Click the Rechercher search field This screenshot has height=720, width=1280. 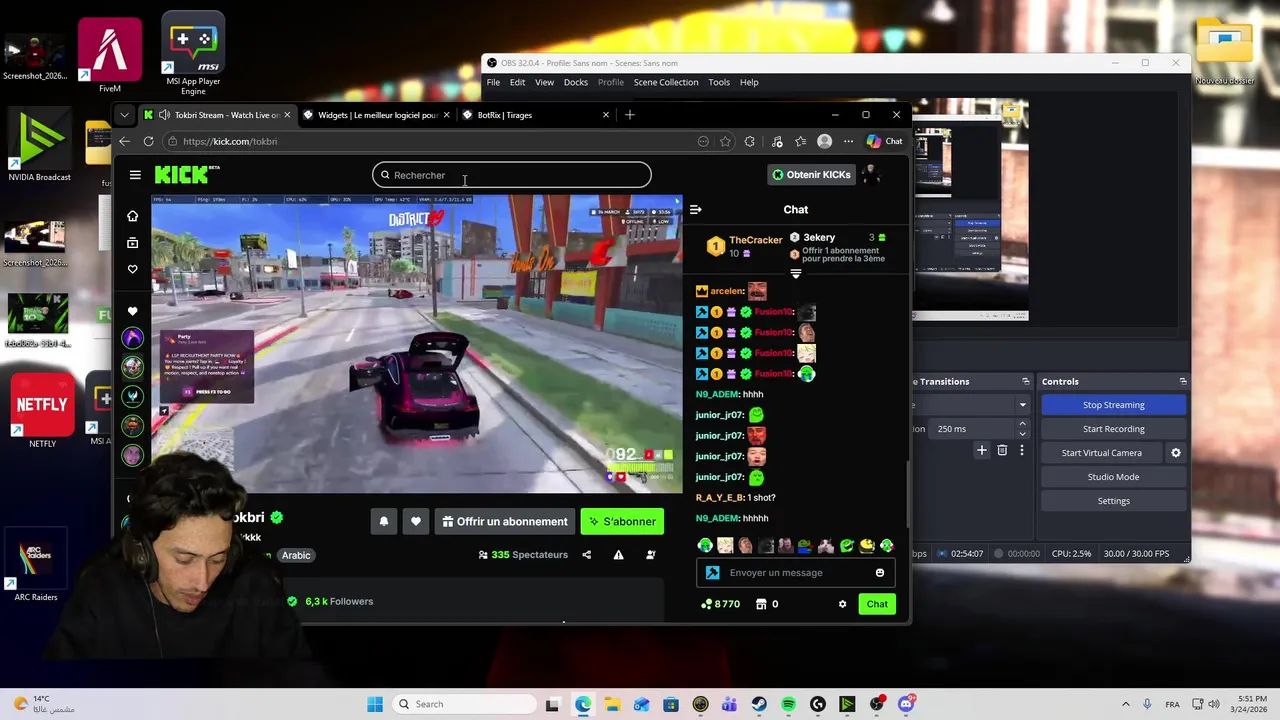coord(512,175)
